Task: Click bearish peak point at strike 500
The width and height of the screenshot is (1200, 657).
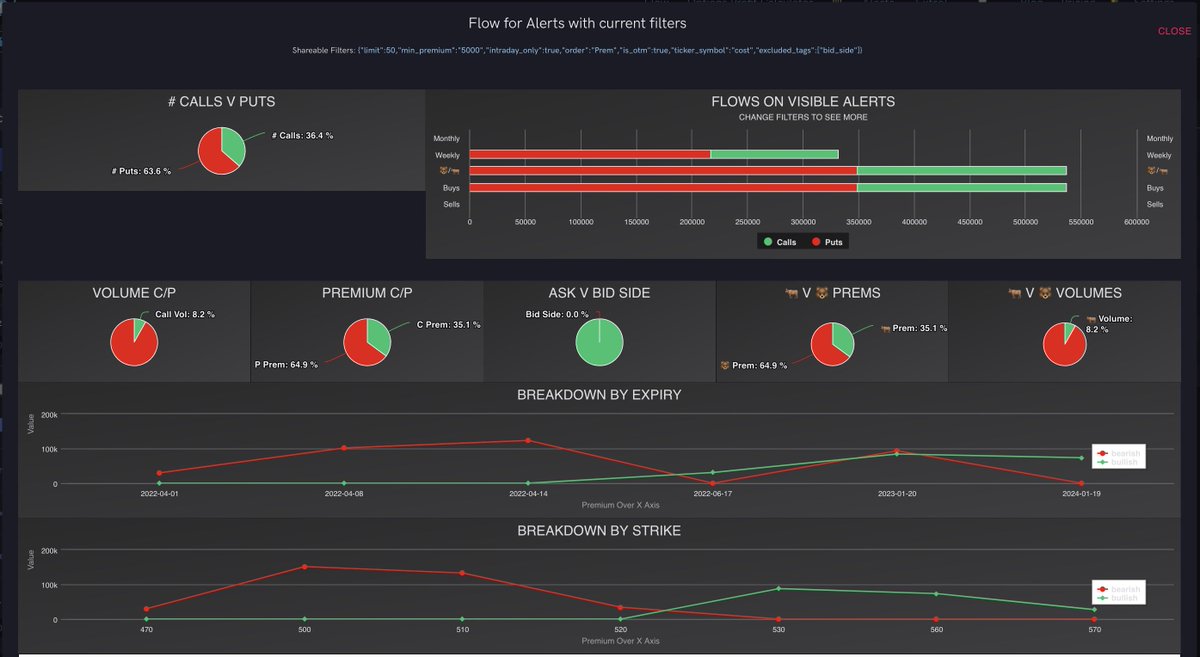Action: coord(304,566)
